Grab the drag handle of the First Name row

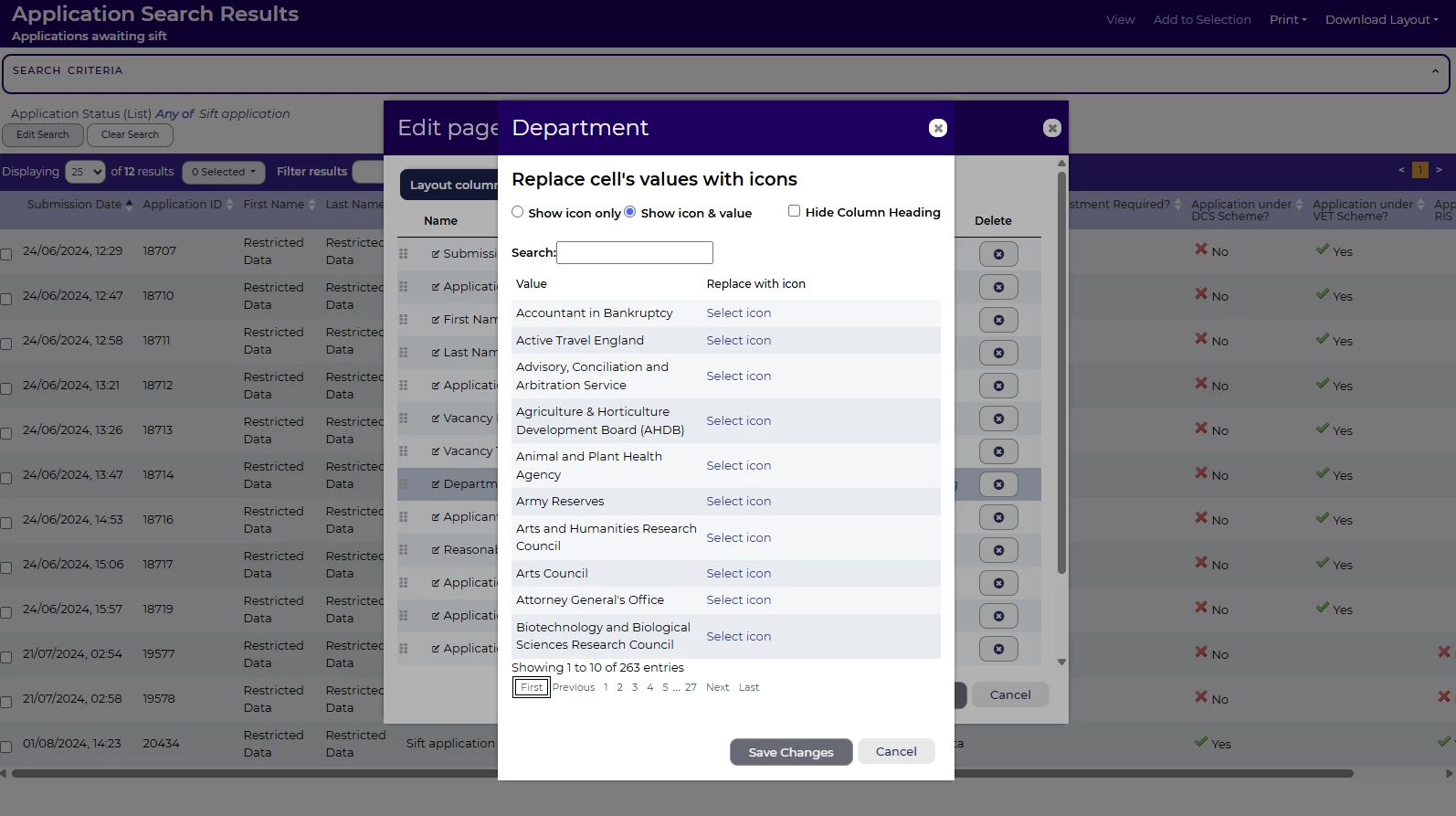pyautogui.click(x=404, y=320)
